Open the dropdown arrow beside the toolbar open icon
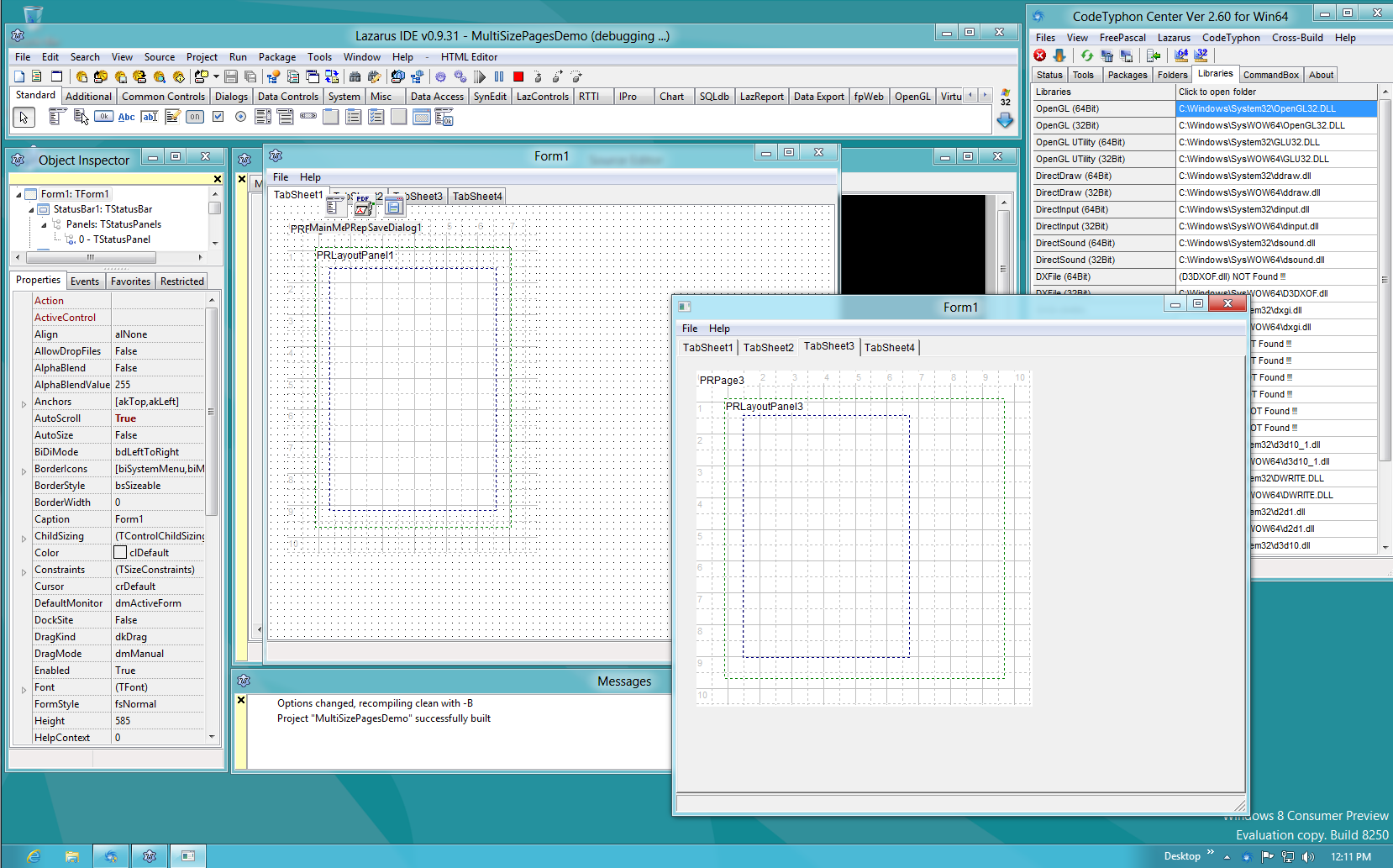The image size is (1393, 868). [216, 76]
